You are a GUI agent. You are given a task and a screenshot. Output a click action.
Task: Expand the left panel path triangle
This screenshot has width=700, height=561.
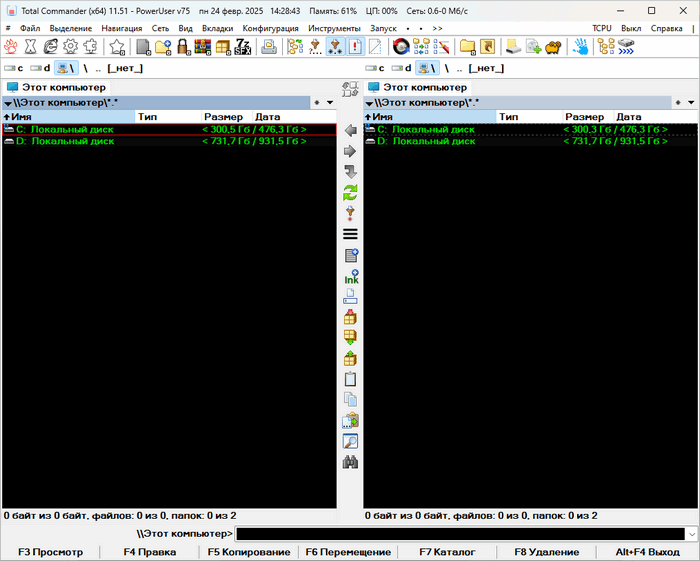pyautogui.click(x=8, y=104)
